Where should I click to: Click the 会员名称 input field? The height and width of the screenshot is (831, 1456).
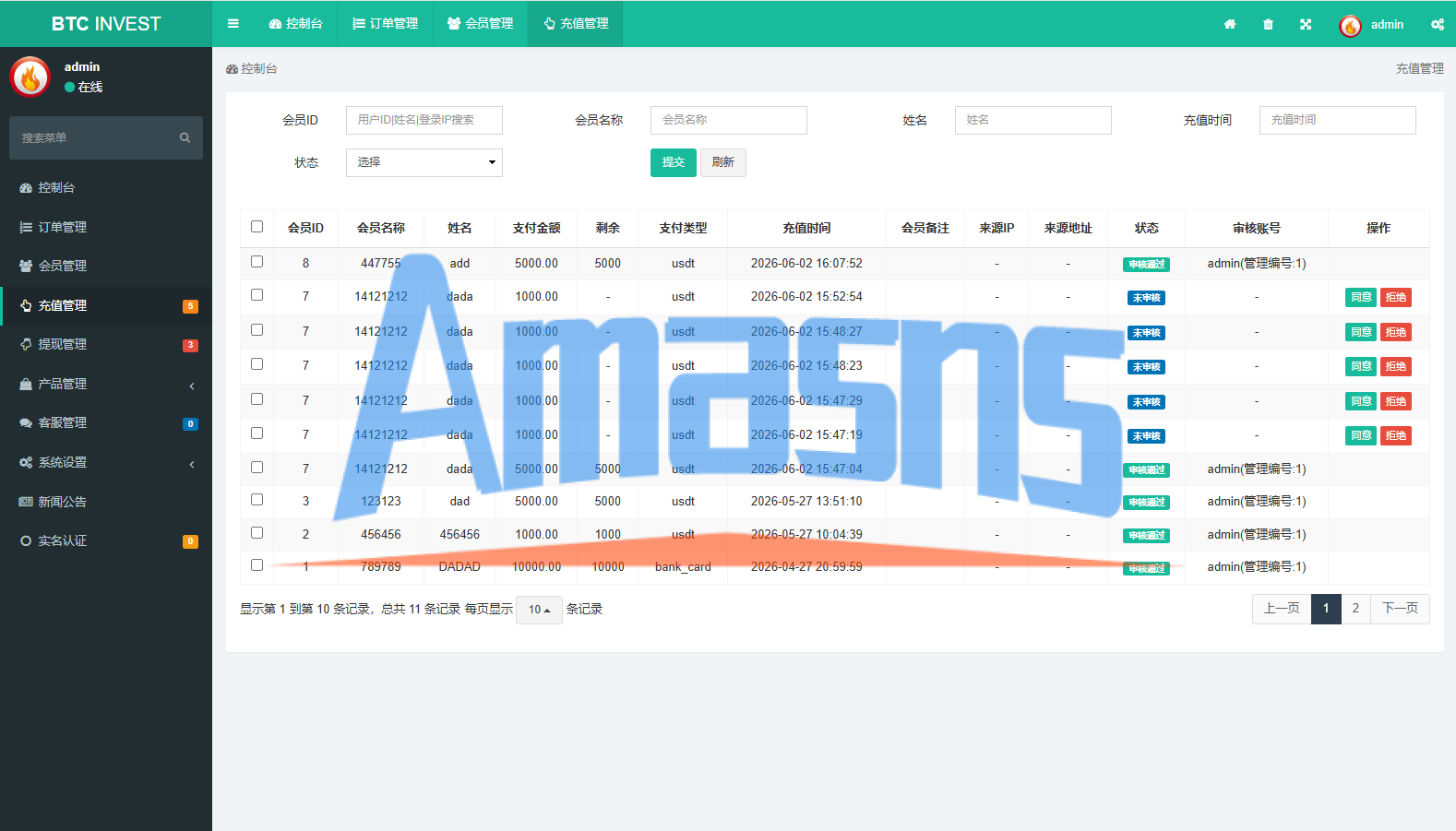coord(729,120)
